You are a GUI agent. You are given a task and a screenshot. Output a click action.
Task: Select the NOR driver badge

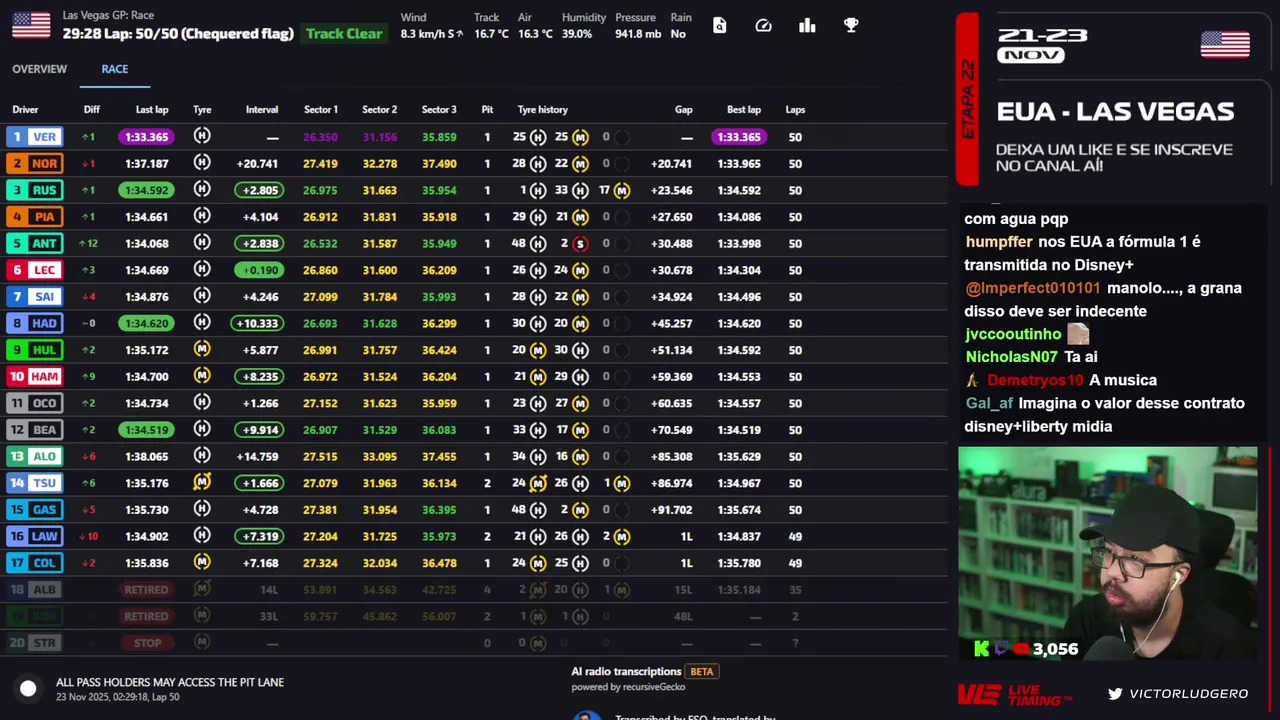pyautogui.click(x=34, y=163)
